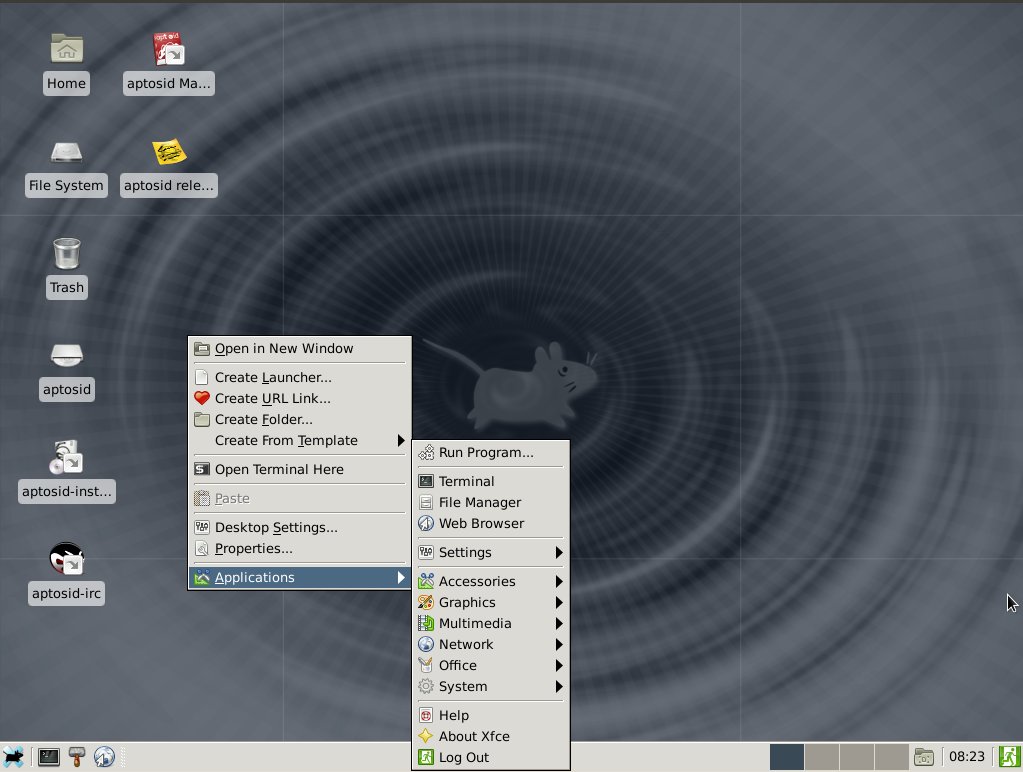
Task: Choose Open Terminal Here
Action: [x=299, y=469]
